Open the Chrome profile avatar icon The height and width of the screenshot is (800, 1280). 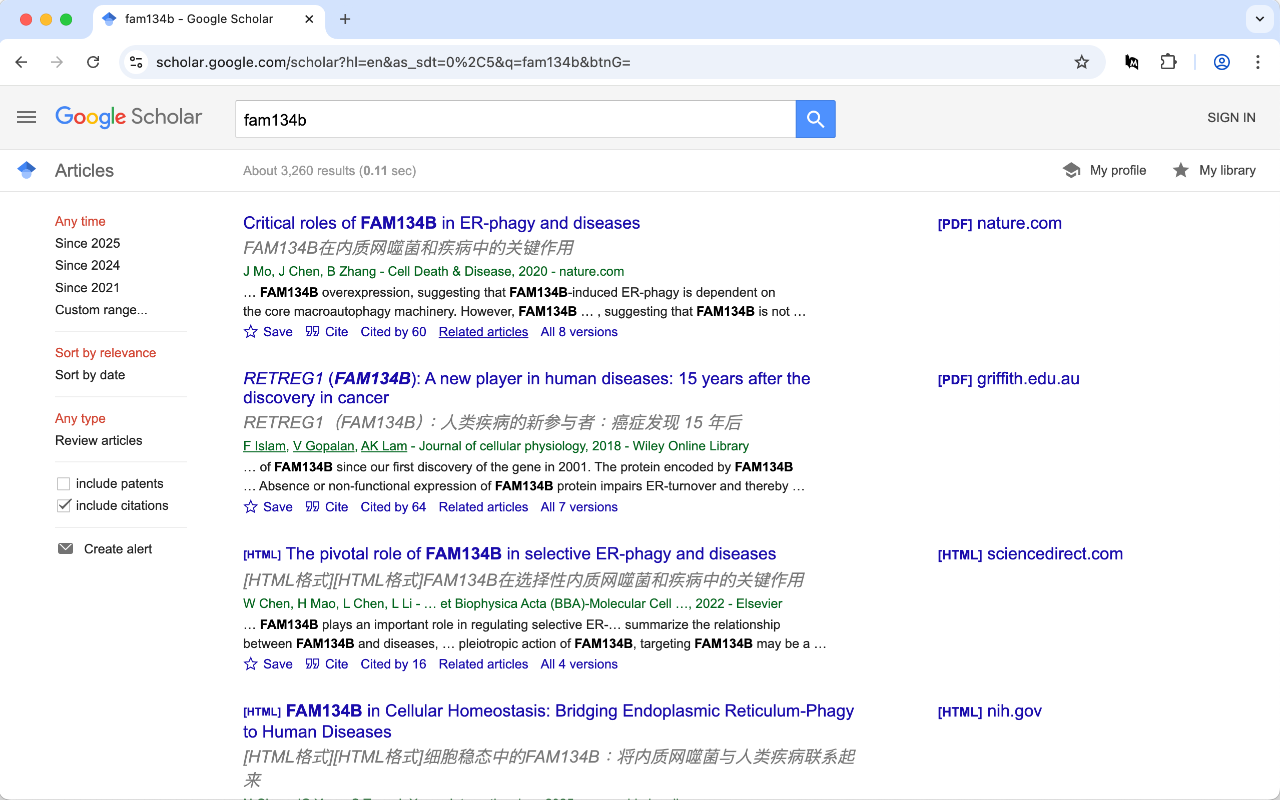pos(1222,62)
